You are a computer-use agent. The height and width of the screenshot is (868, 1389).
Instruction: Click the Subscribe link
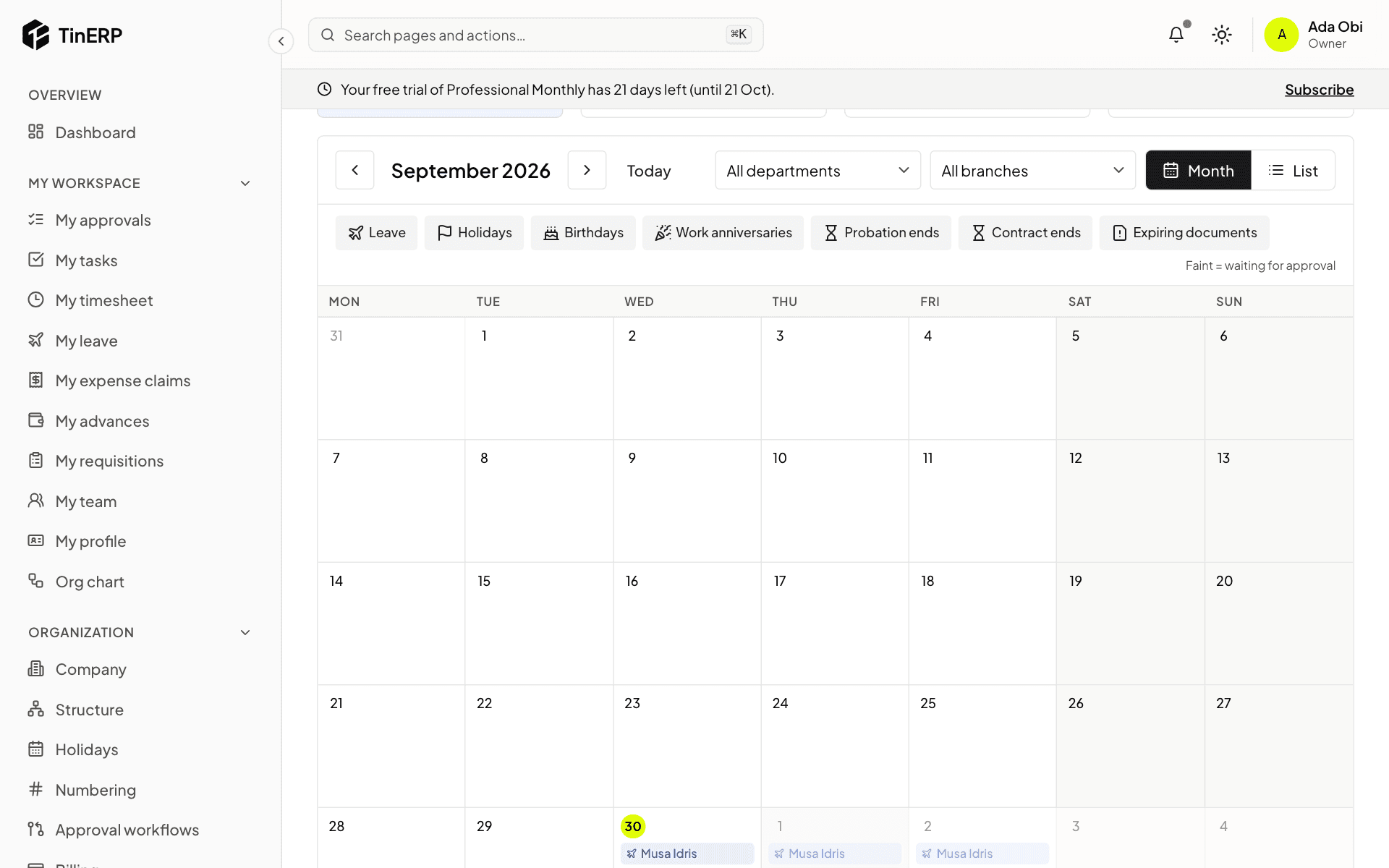tap(1319, 90)
